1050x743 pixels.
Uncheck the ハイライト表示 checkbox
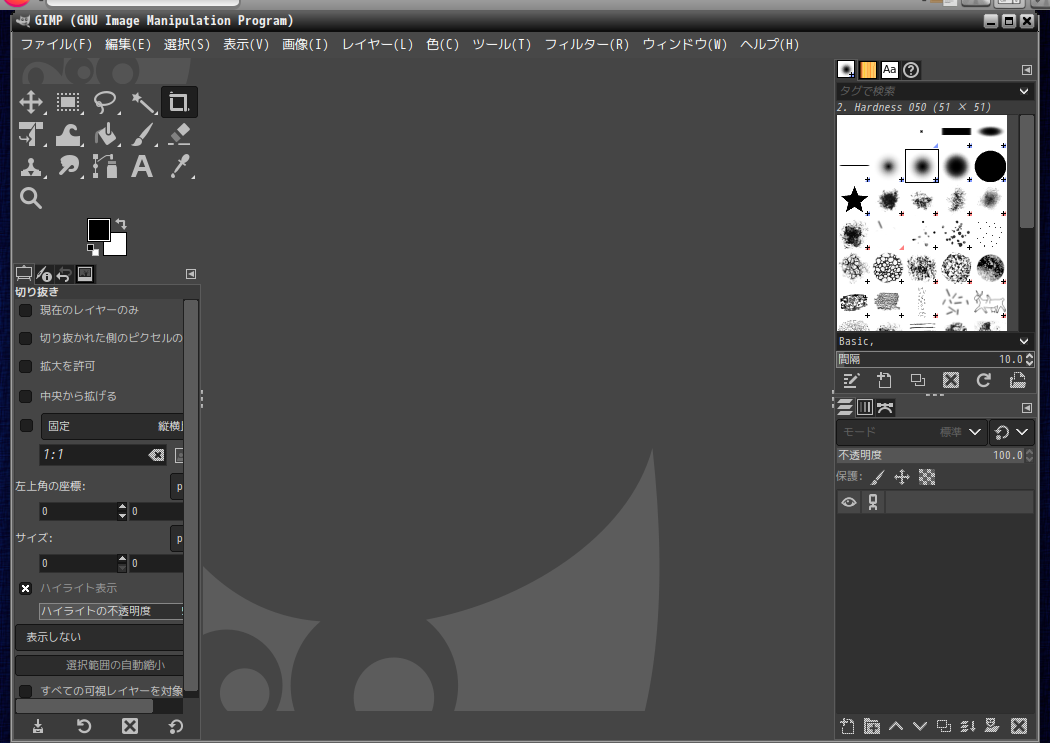25,588
